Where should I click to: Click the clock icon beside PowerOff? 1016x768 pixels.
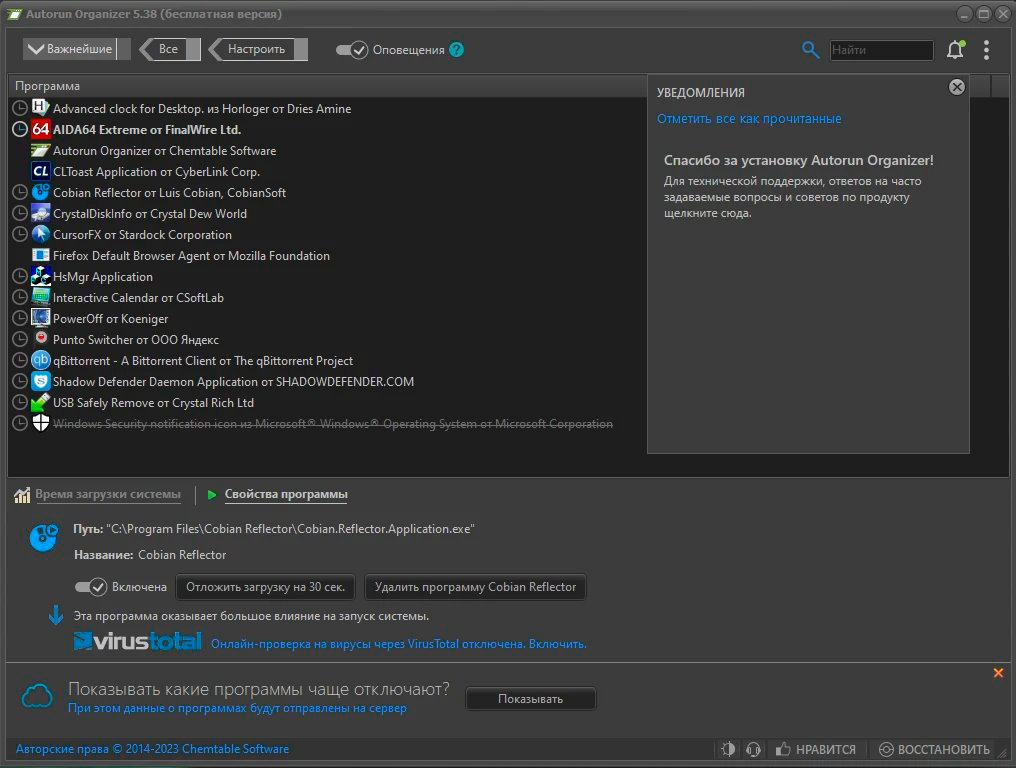[20, 318]
